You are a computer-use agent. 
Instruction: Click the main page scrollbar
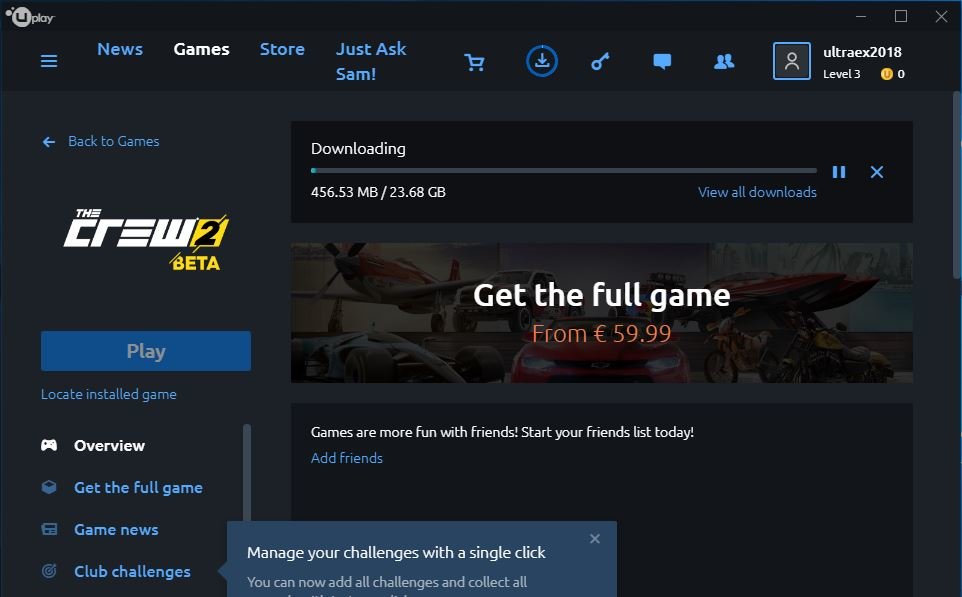coord(957,184)
